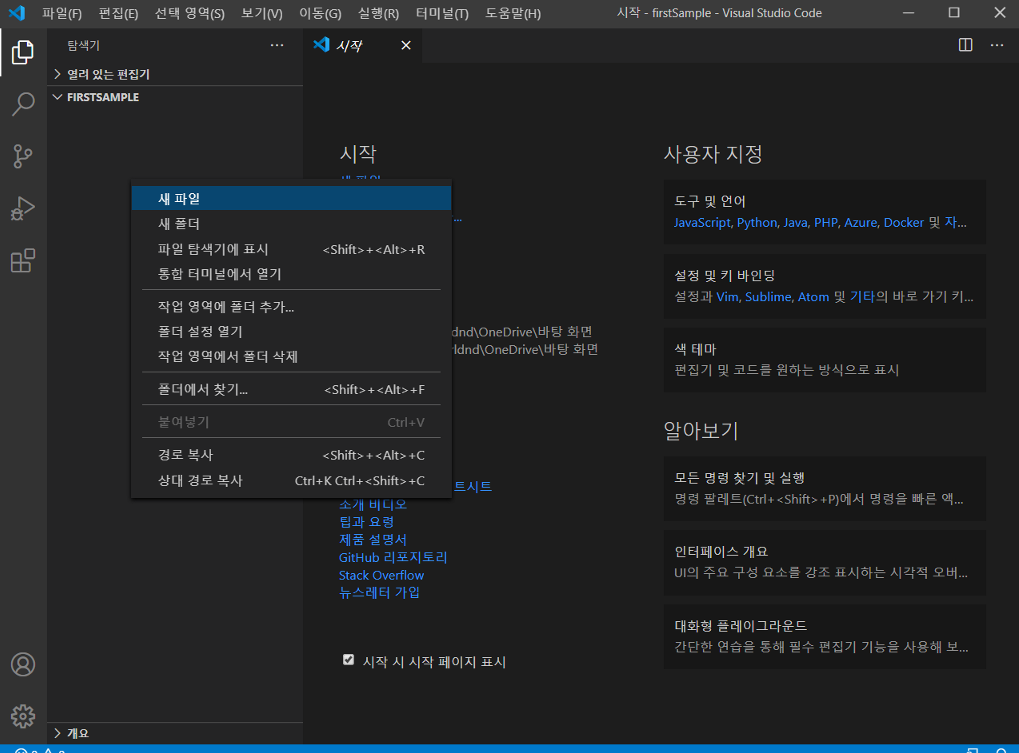The width and height of the screenshot is (1019, 753).
Task: Close the 시작 tab
Action: click(406, 45)
